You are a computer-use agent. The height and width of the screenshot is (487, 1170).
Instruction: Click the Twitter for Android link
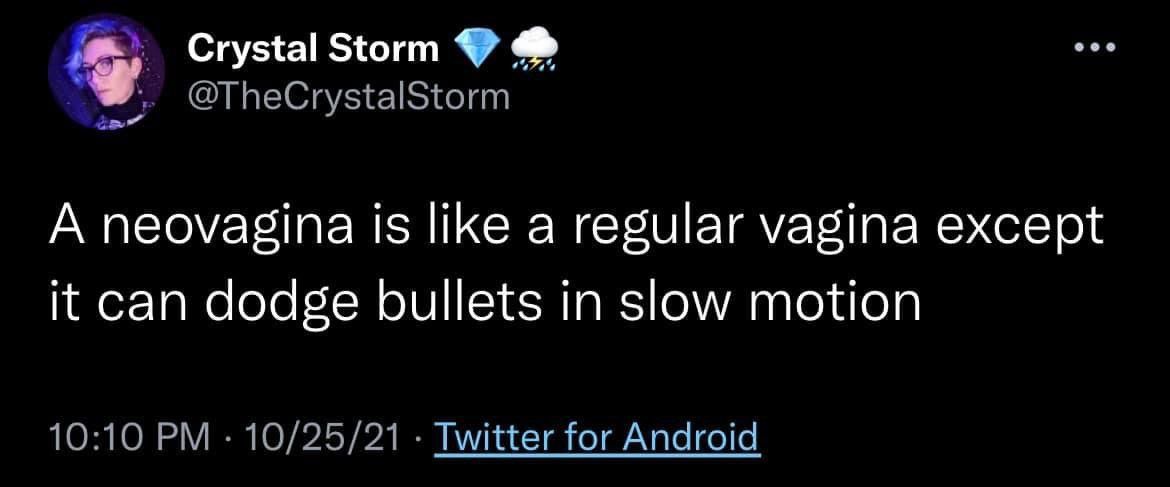click(x=595, y=437)
